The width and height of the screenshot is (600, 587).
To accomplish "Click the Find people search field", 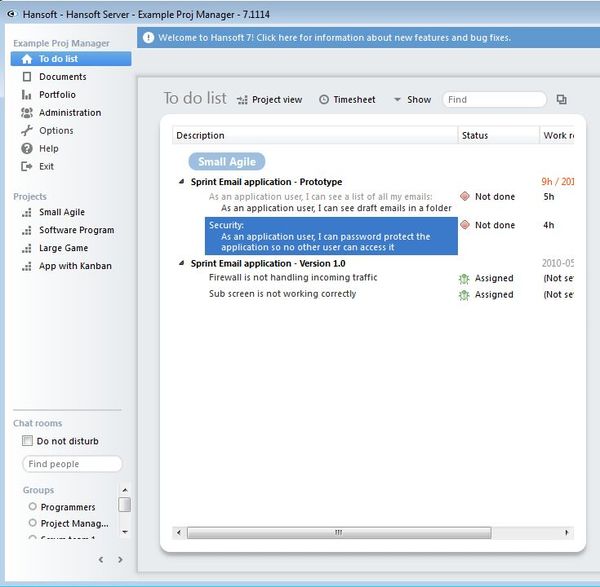I will (72, 464).
